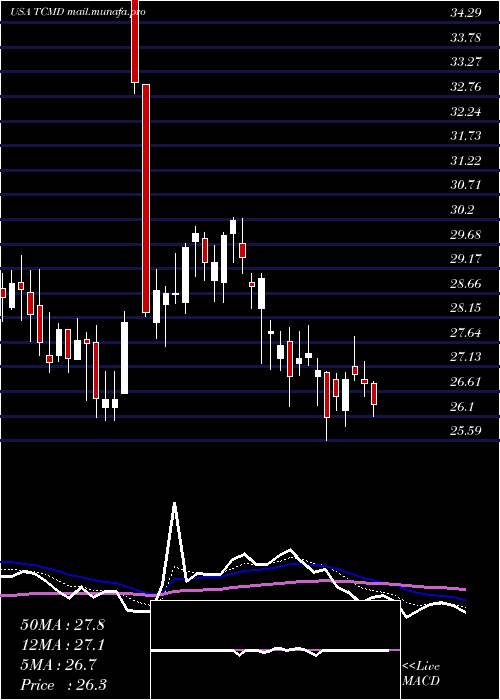
Task: Click the <<Live MACD label
Action: coord(421,674)
